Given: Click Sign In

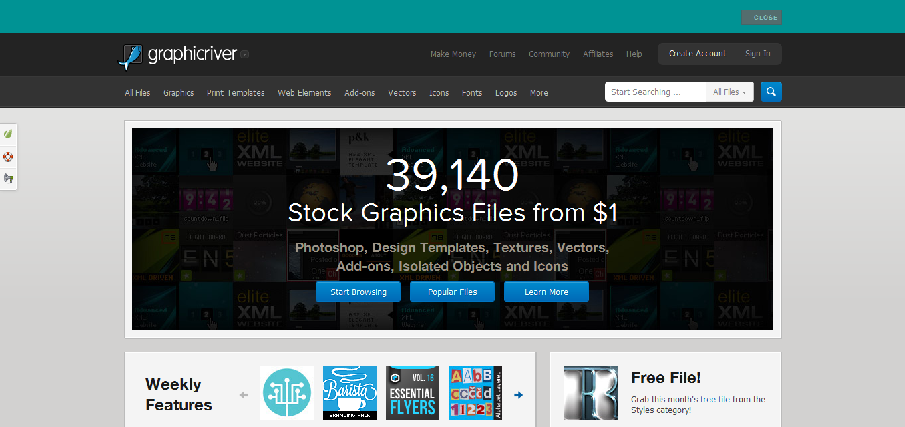Looking at the screenshot, I should [x=757, y=53].
